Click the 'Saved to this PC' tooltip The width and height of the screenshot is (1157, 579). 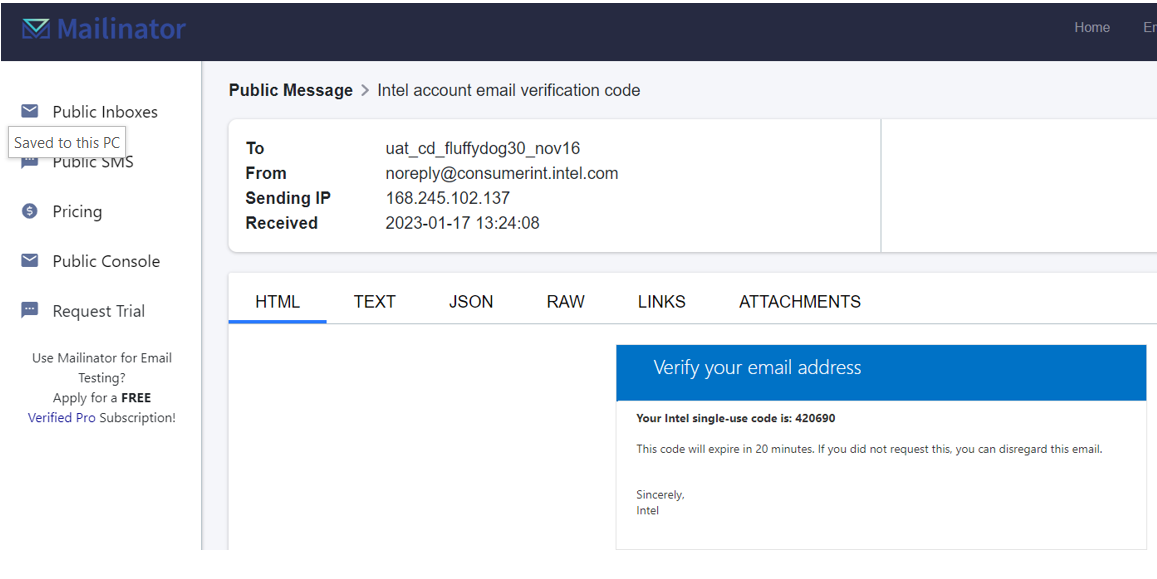67,142
